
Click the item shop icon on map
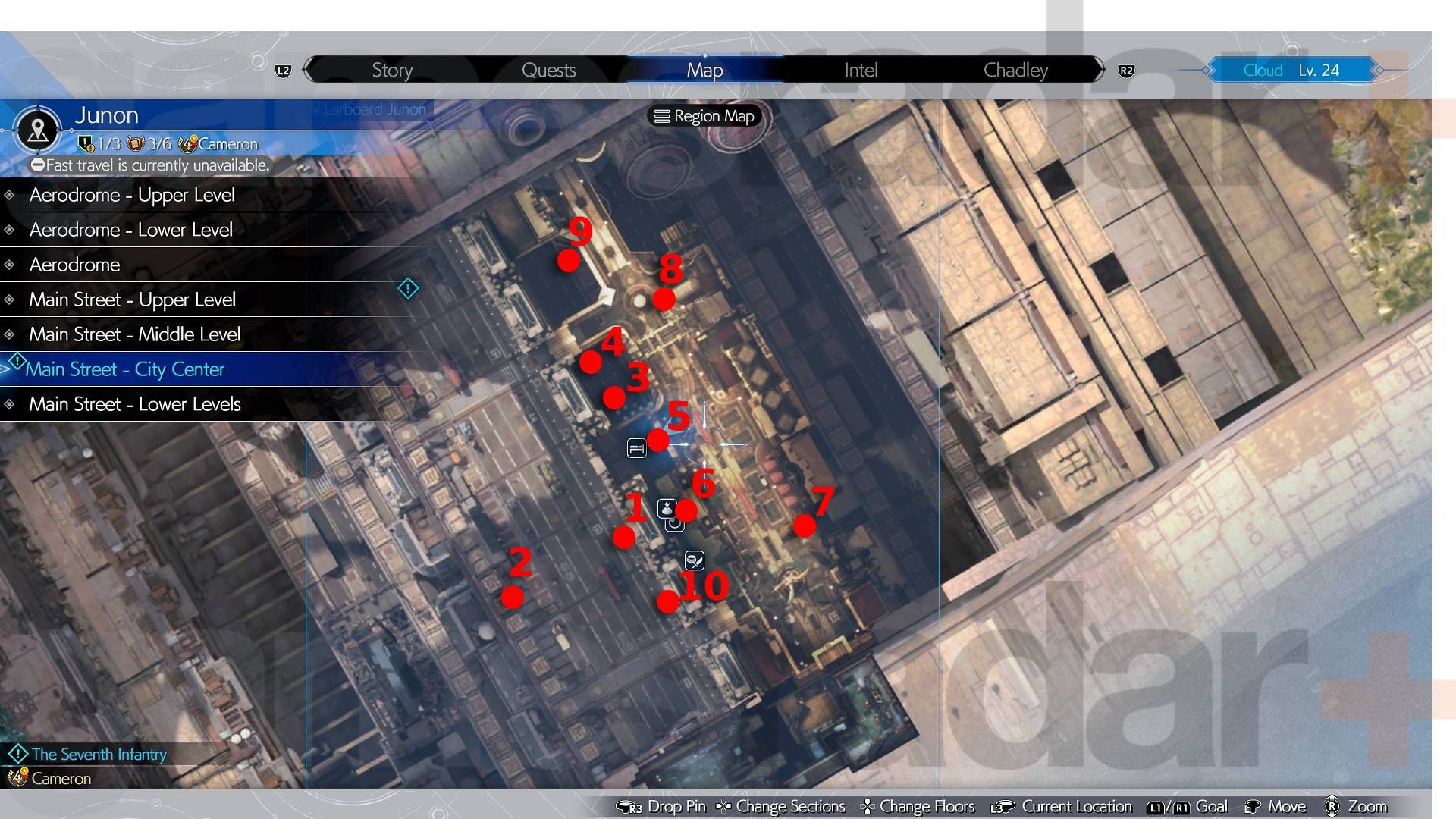tap(695, 560)
